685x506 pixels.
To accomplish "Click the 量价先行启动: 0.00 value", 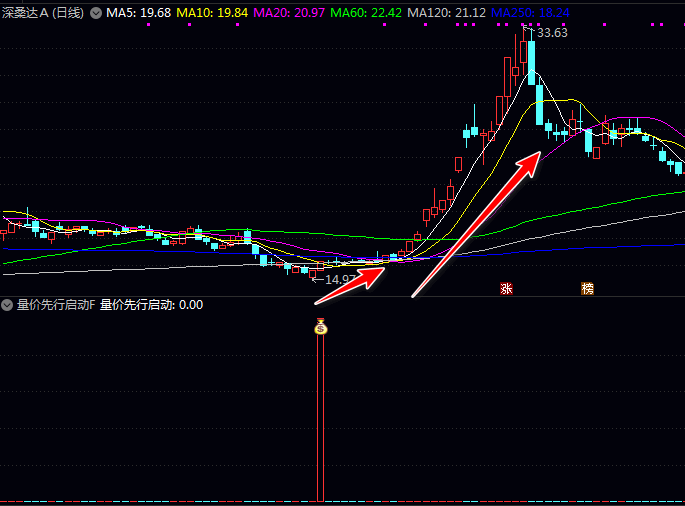I will tap(151, 305).
